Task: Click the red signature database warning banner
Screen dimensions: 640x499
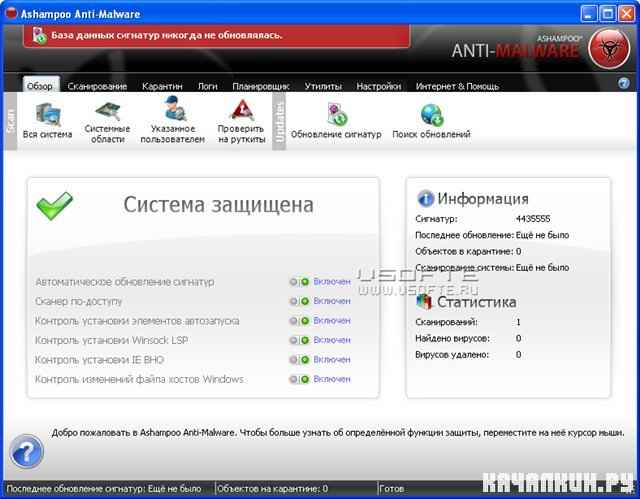Action: (x=216, y=35)
